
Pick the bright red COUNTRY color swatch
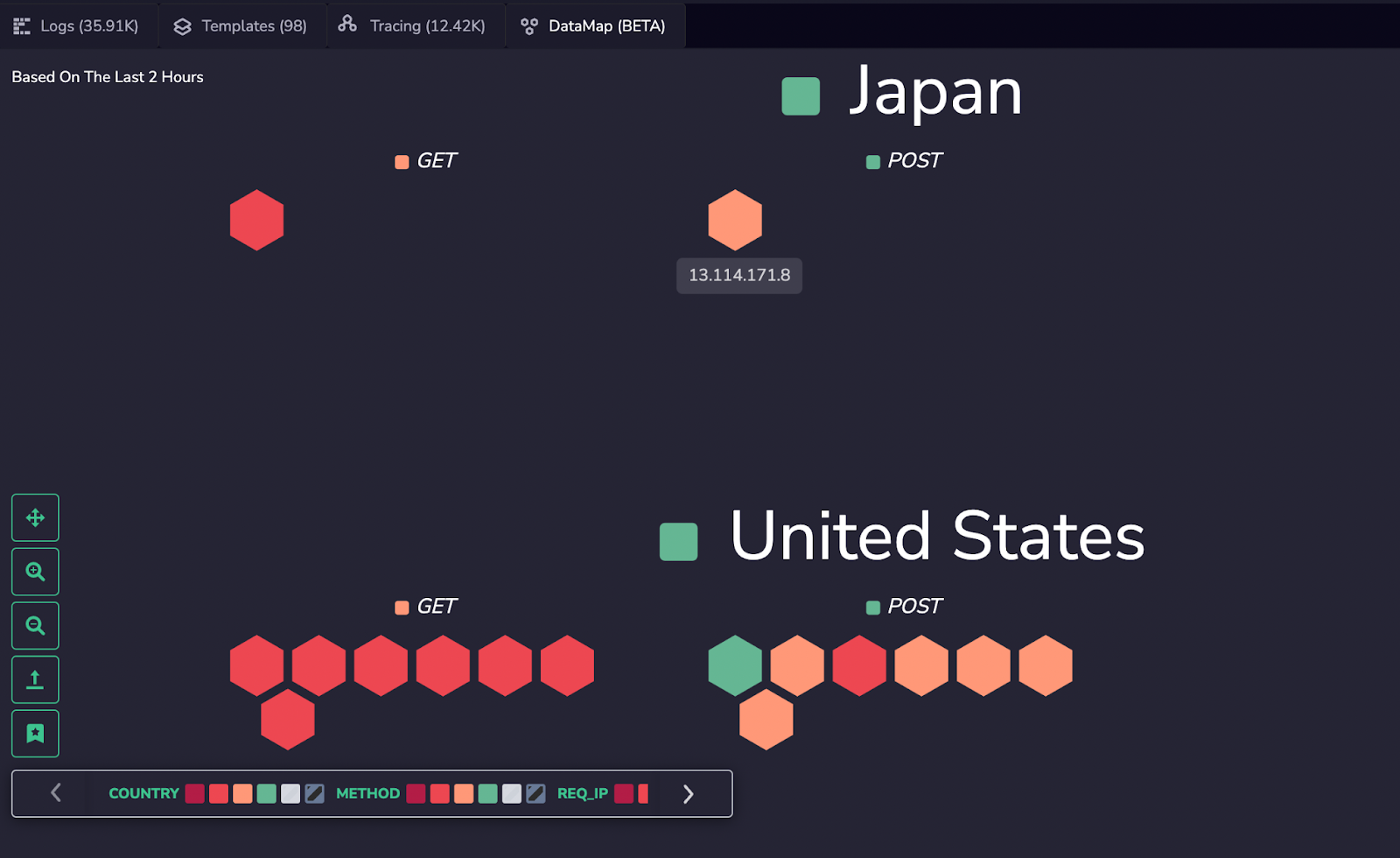219,793
